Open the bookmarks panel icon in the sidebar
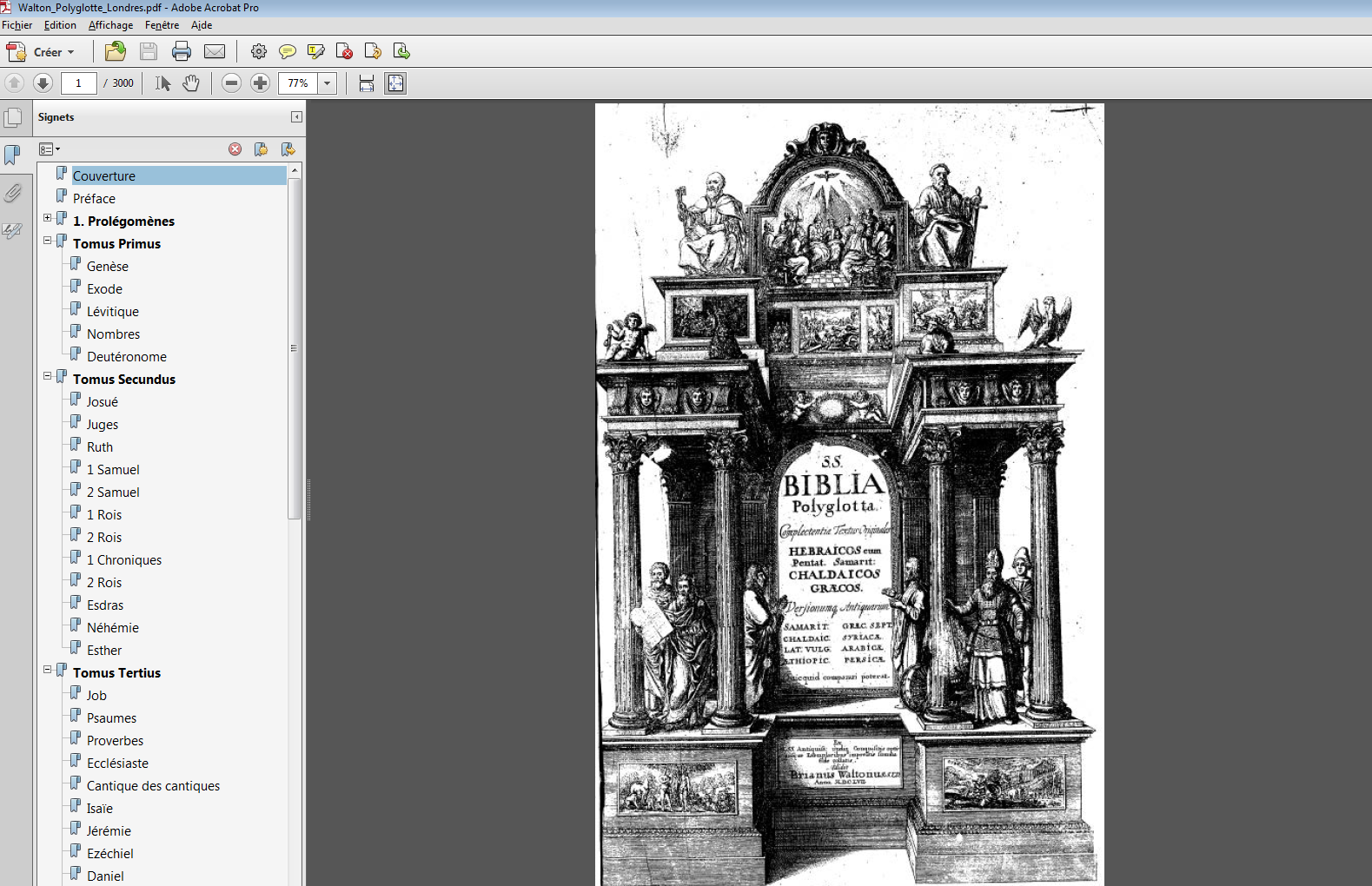This screenshot has width=1372, height=886. (x=12, y=155)
